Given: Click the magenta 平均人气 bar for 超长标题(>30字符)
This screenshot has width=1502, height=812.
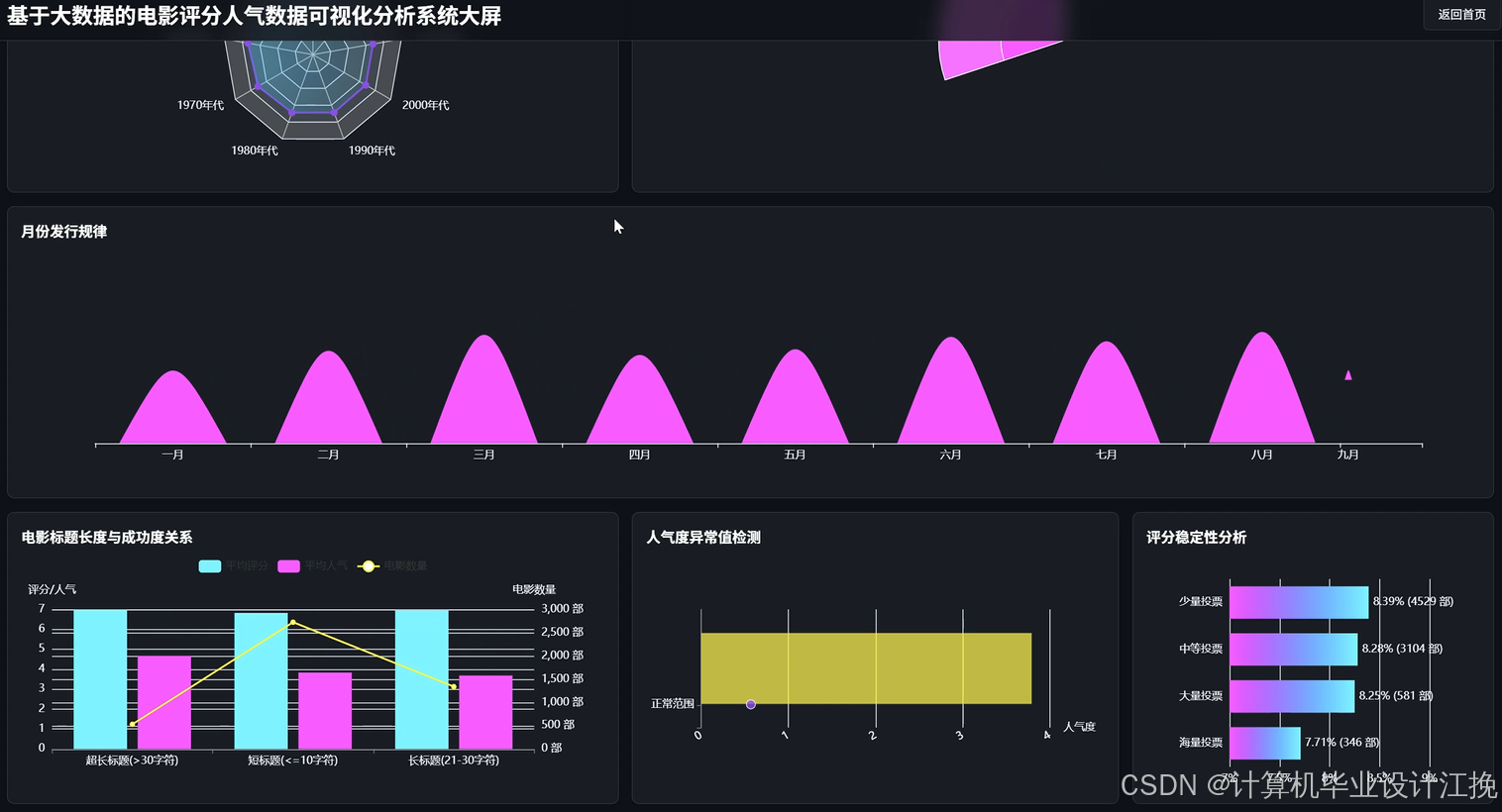Looking at the screenshot, I should pyautogui.click(x=164, y=702).
